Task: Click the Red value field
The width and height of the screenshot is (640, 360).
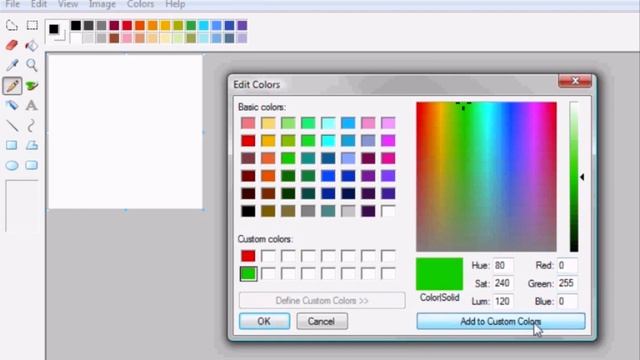Action: click(567, 266)
